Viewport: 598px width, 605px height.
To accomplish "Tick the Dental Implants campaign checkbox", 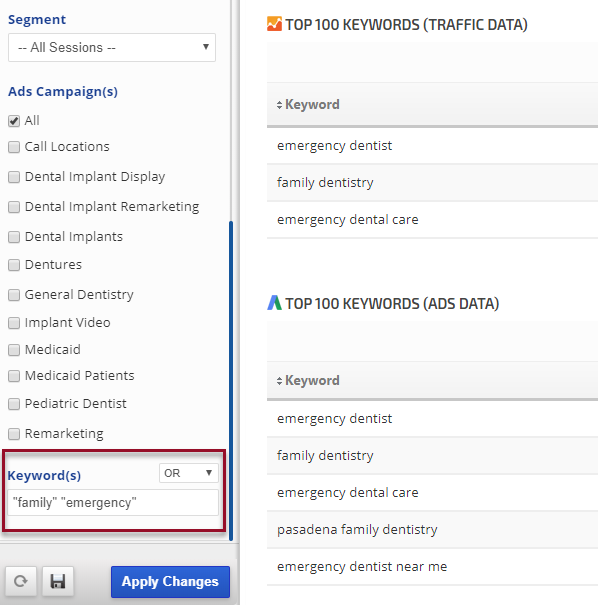I will (x=14, y=237).
